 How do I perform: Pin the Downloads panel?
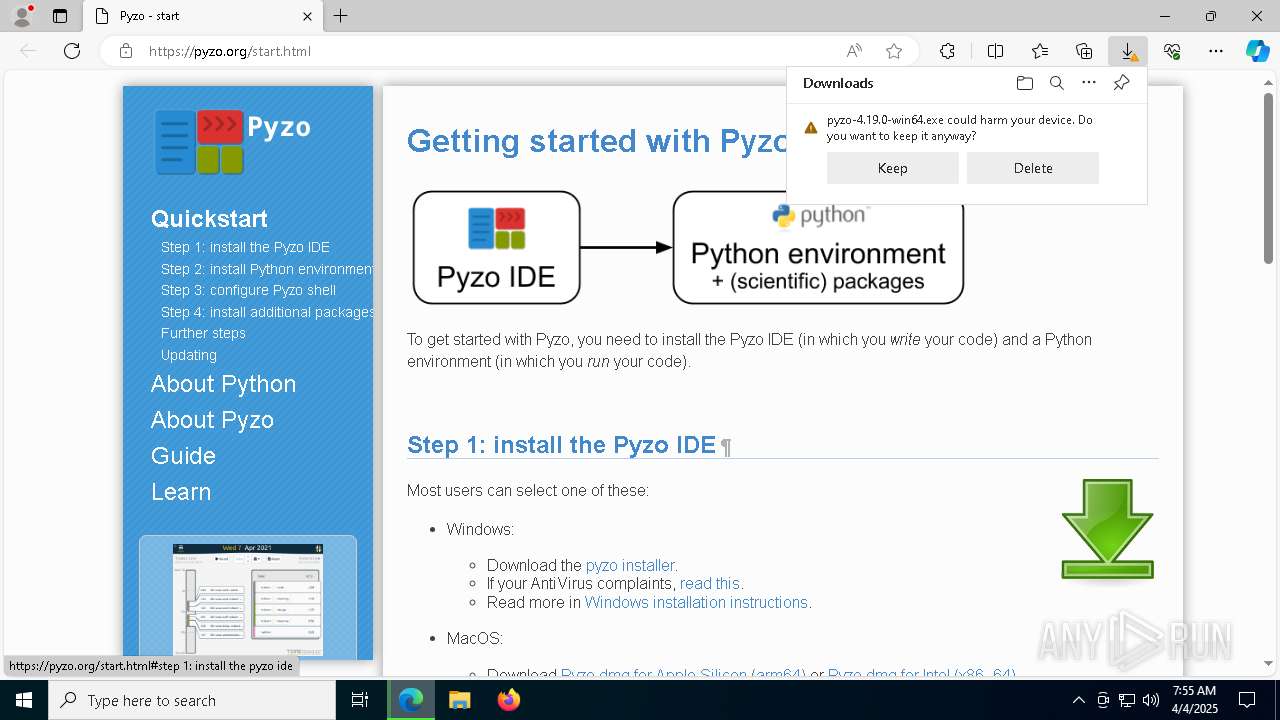click(x=1121, y=83)
